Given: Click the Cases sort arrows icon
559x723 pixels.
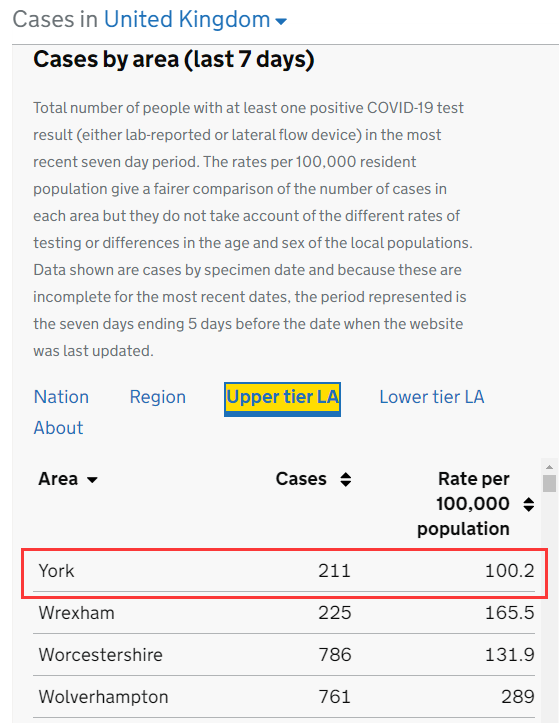Looking at the screenshot, I should pyautogui.click(x=345, y=480).
